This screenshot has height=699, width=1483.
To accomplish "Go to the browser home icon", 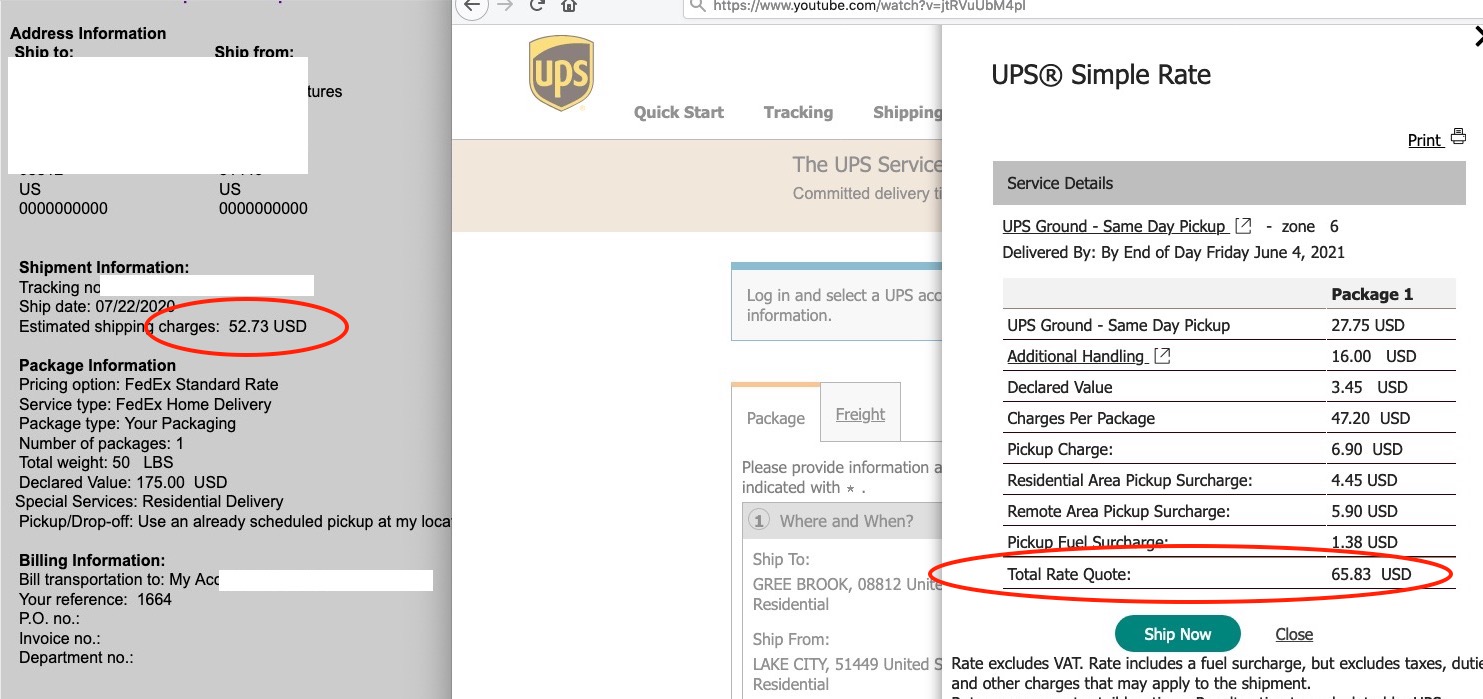I will click(569, 5).
